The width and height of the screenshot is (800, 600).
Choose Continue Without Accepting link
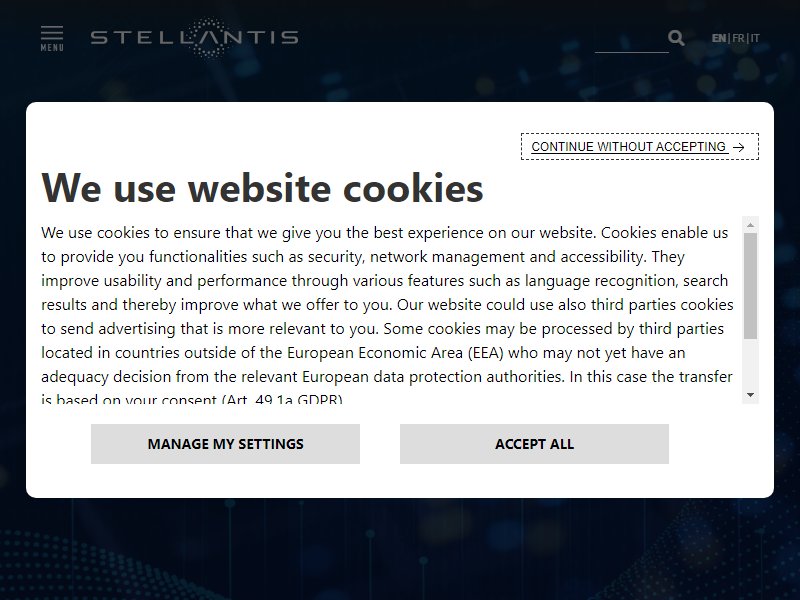click(x=639, y=146)
